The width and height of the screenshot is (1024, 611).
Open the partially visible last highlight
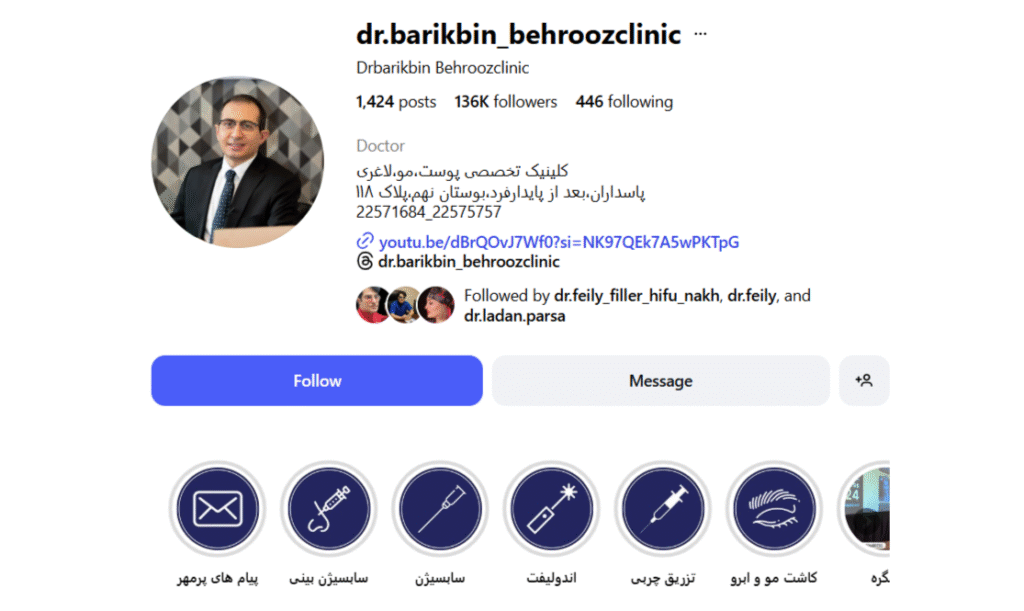click(865, 509)
